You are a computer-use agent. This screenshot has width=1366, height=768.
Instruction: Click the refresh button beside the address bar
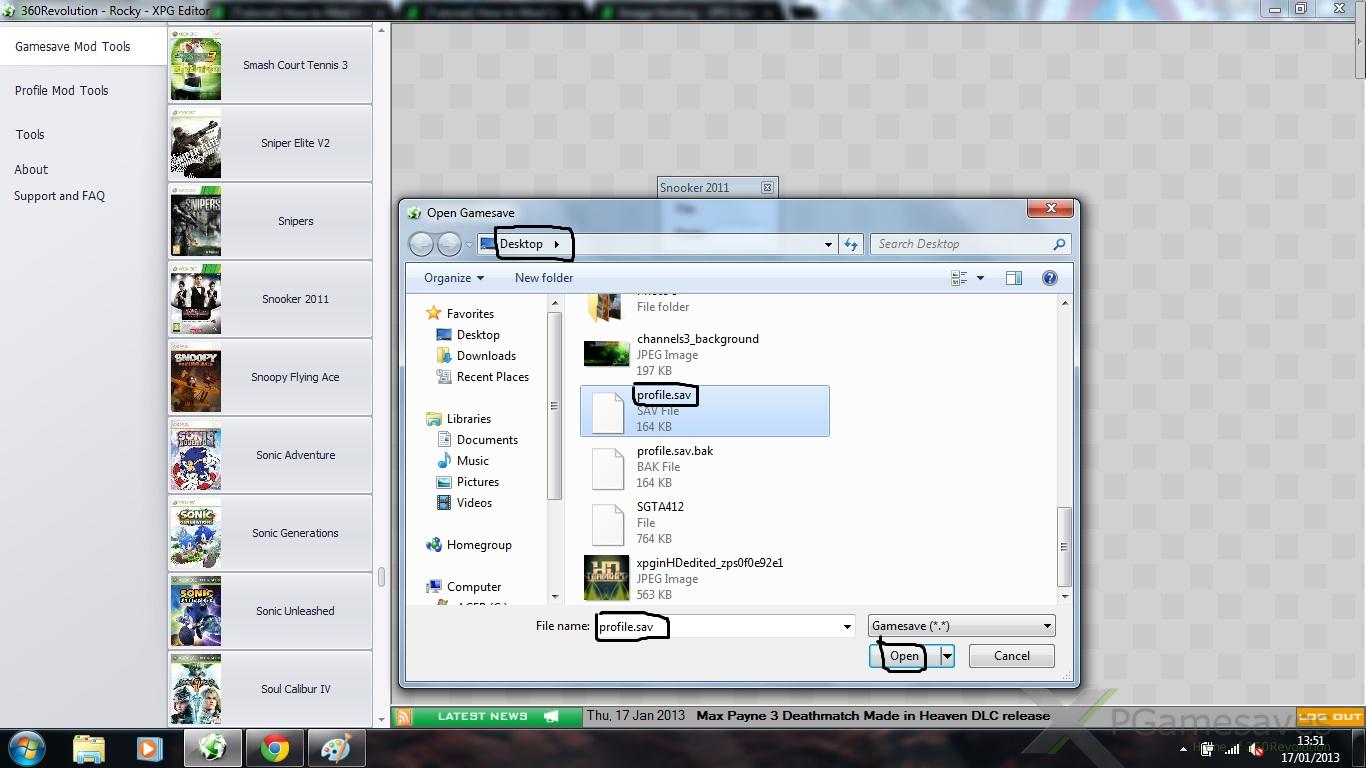[851, 244]
